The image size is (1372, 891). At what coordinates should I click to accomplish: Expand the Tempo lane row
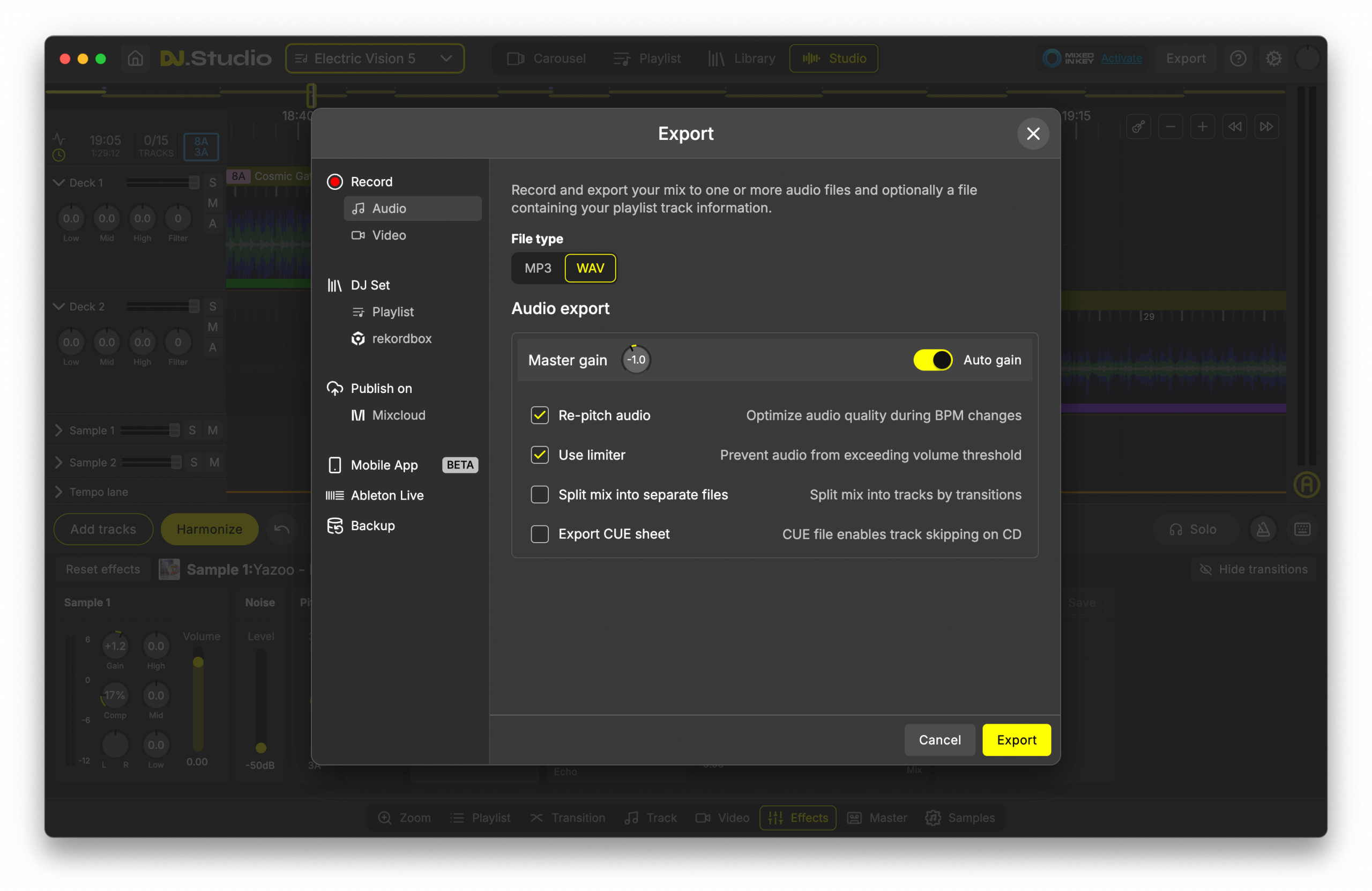point(58,492)
